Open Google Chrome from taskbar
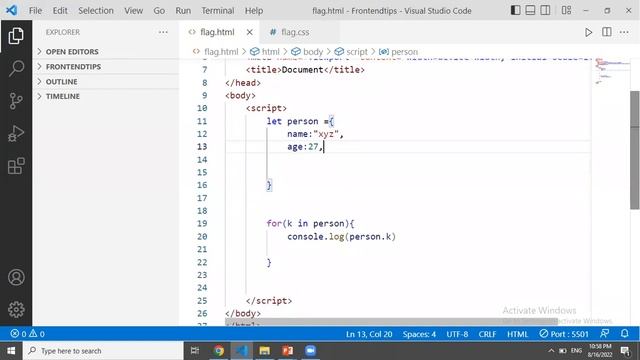This screenshot has height=360, width=640. pyautogui.click(x=219, y=351)
